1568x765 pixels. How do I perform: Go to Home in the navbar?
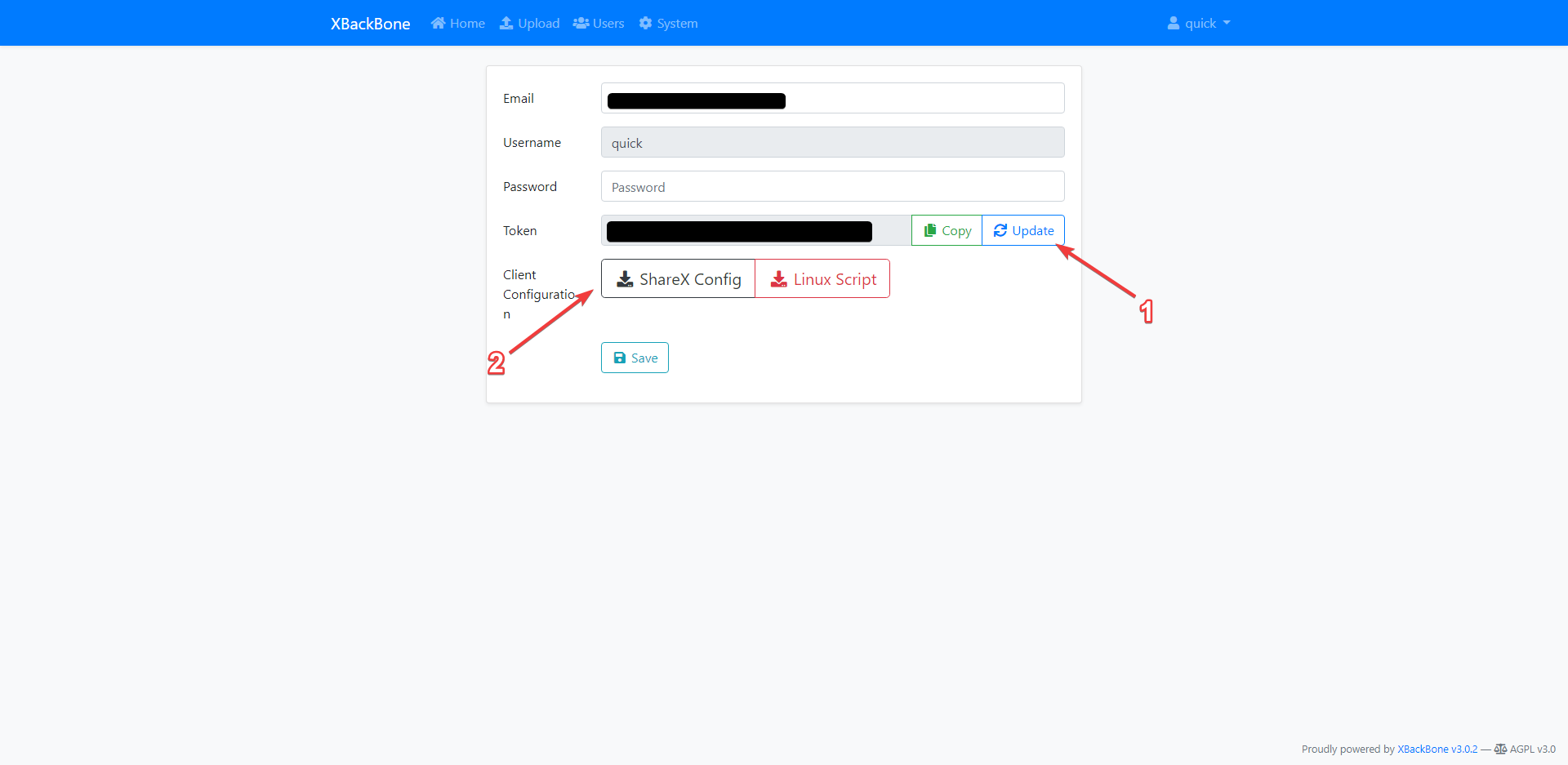(457, 24)
